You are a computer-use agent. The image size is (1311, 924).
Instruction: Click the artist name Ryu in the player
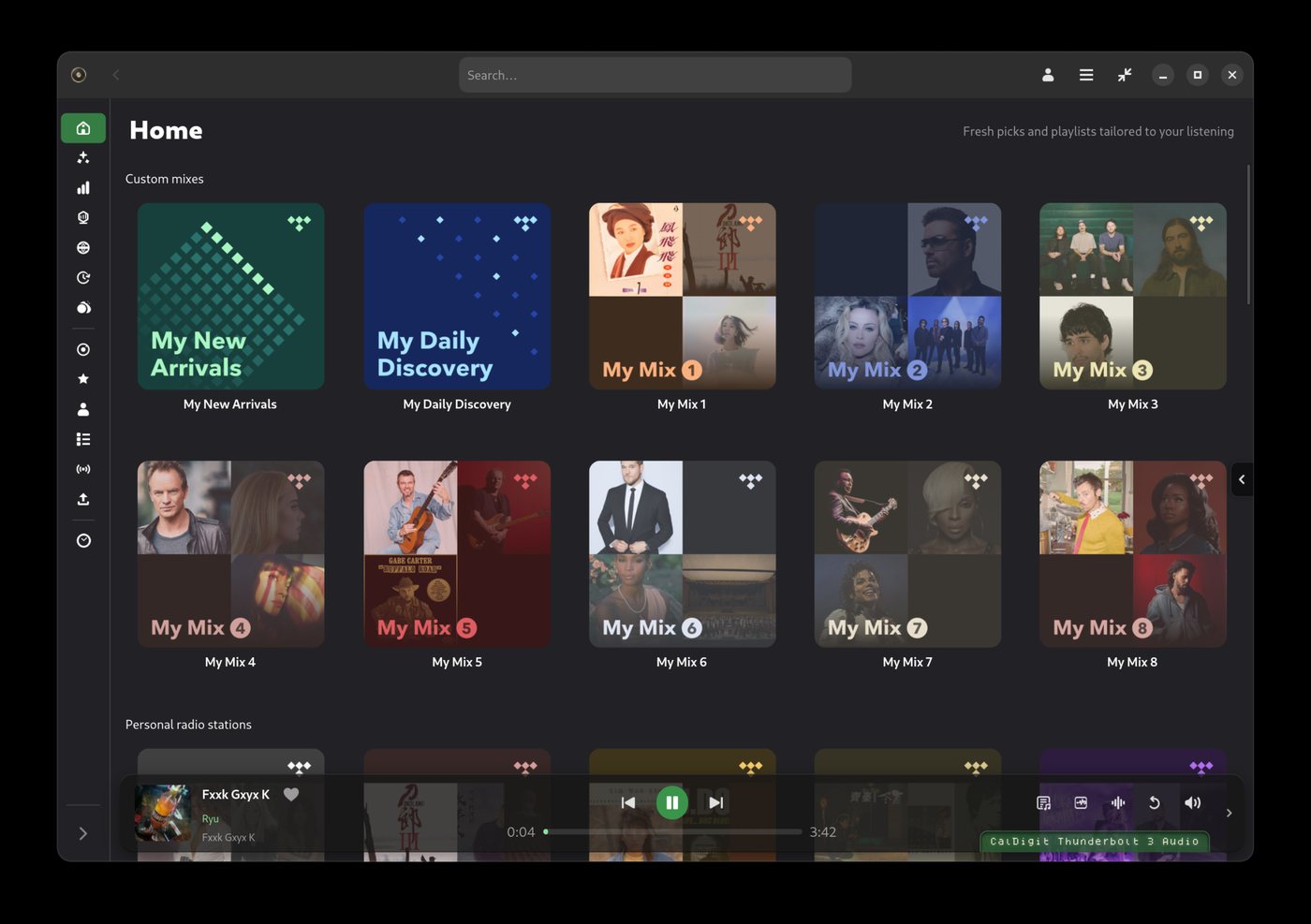tap(210, 818)
